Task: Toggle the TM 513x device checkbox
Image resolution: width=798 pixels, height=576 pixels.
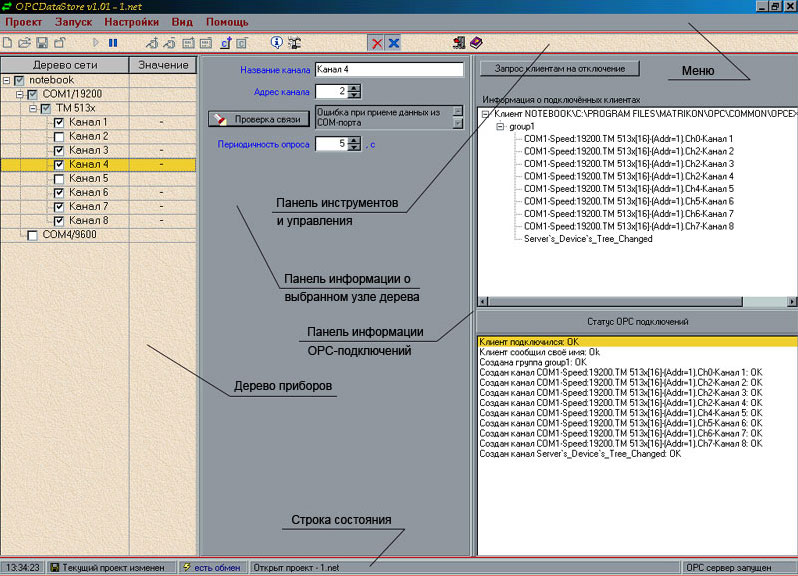Action: click(x=46, y=108)
